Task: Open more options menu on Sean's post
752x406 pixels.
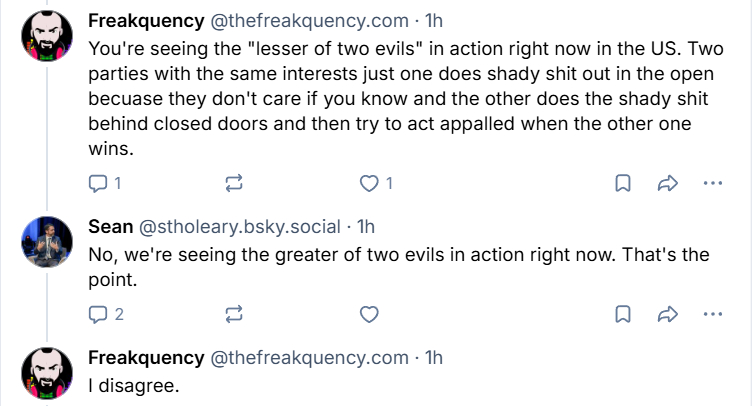Action: coord(712,314)
